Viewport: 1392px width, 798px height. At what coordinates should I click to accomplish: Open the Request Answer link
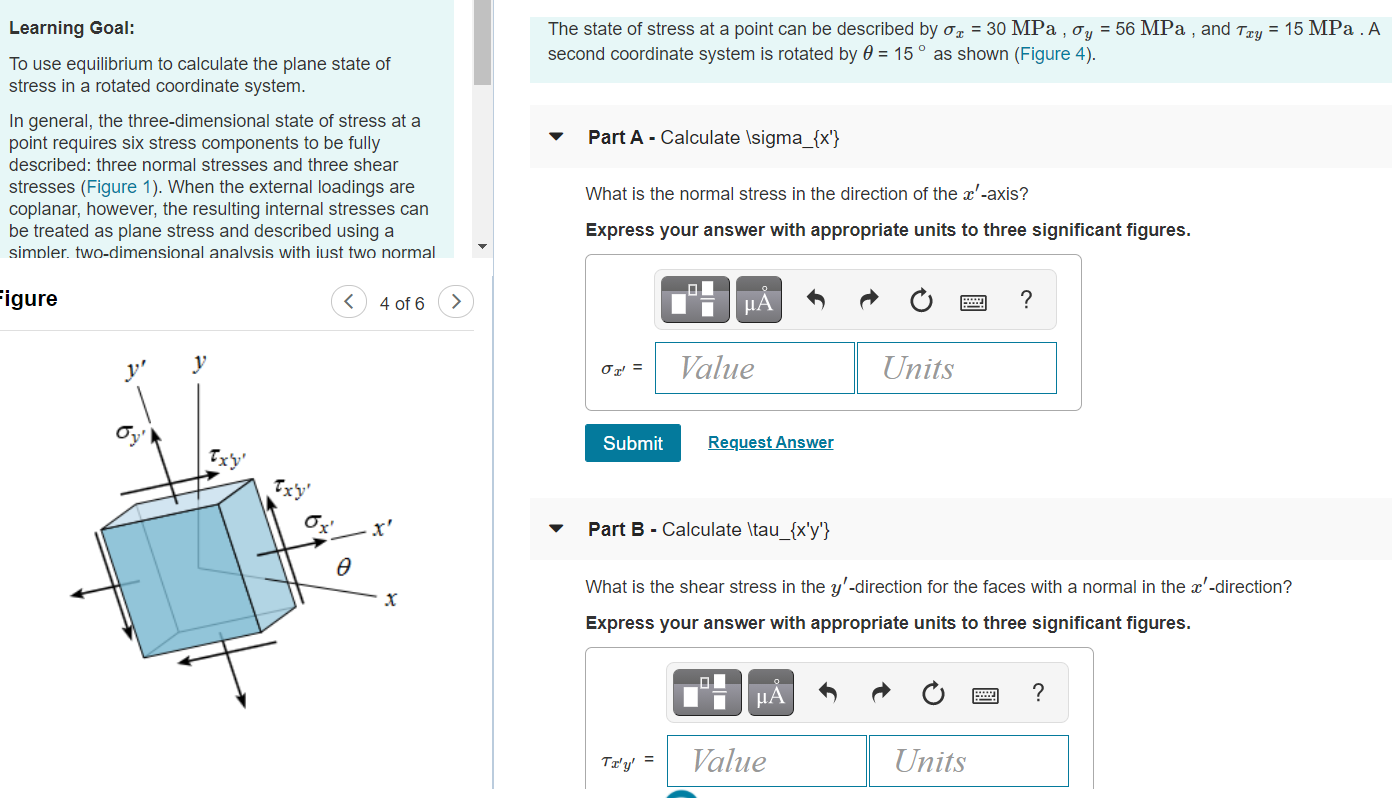point(770,442)
